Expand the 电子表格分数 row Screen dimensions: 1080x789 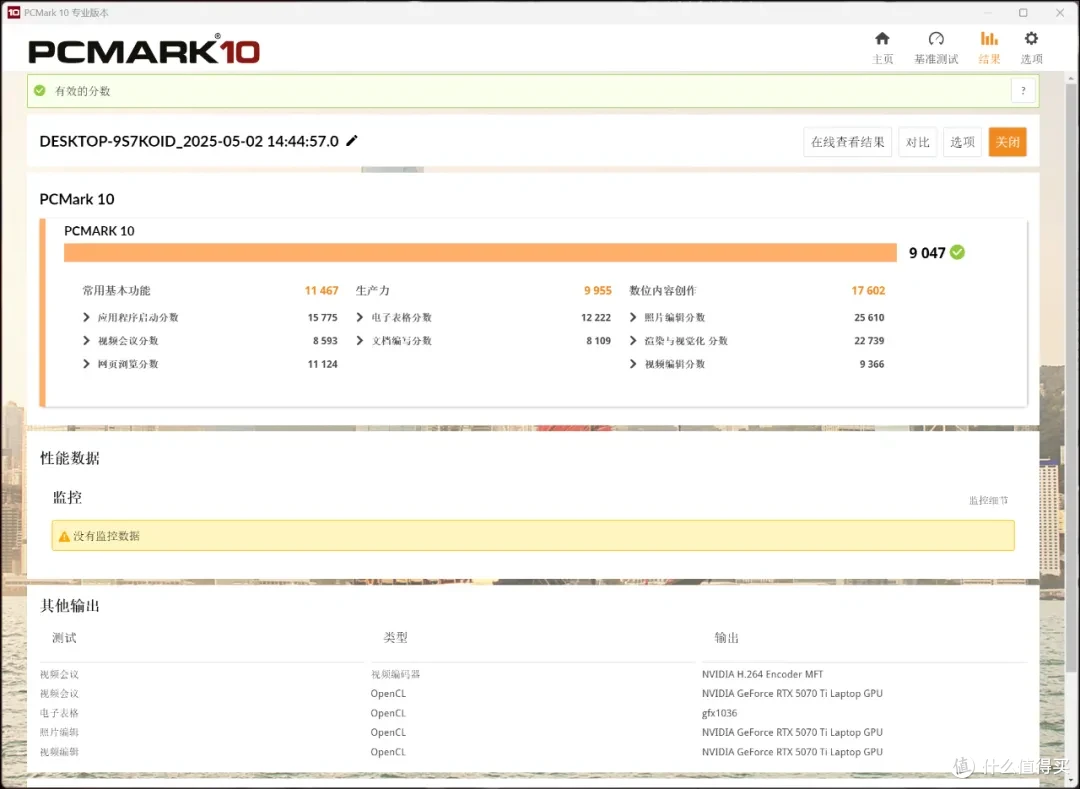tap(360, 317)
